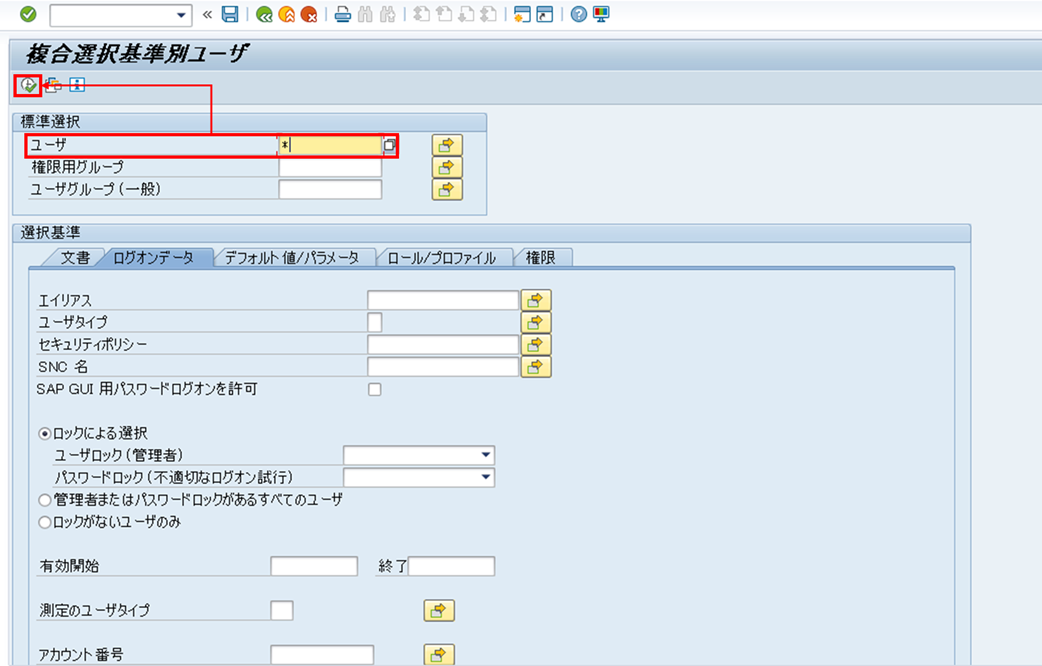Open the 権限 tab

click(x=541, y=257)
